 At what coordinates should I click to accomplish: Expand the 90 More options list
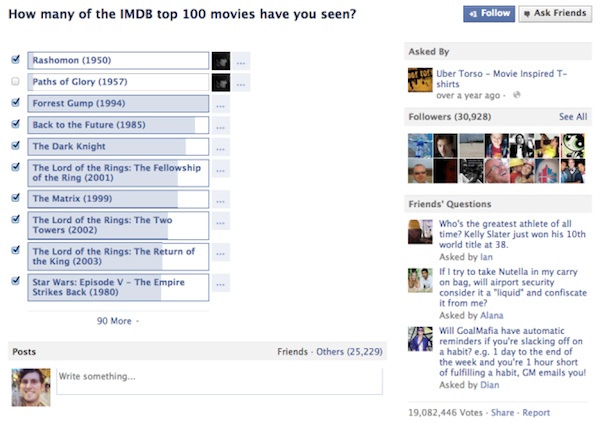[118, 321]
